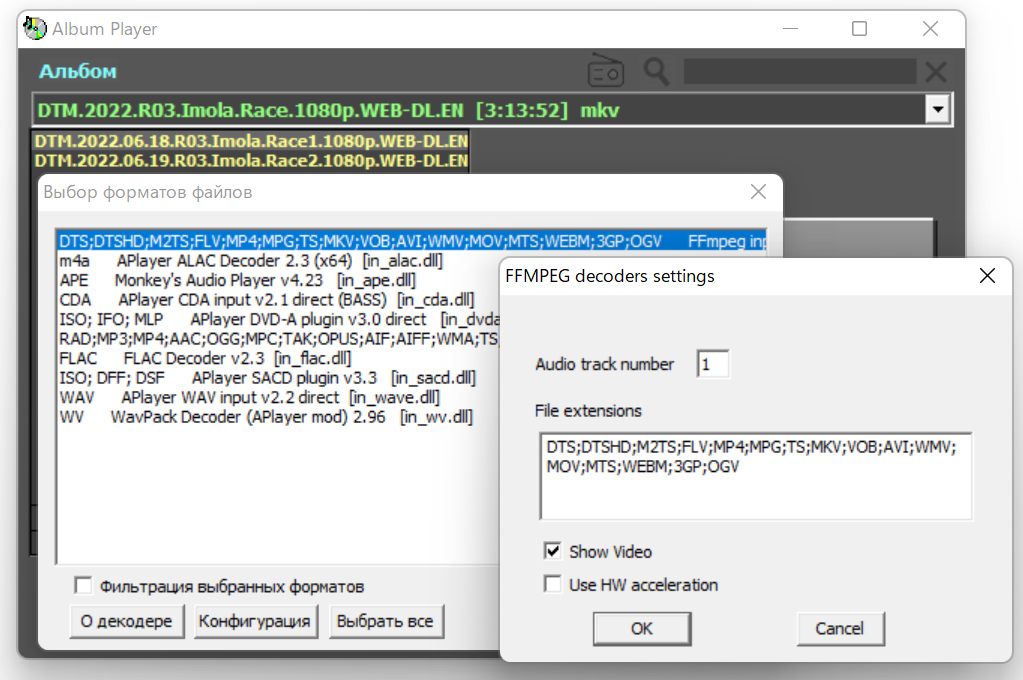This screenshot has height=680, width=1023.
Task: Click the Album Player app logo icon
Action: [x=35, y=28]
